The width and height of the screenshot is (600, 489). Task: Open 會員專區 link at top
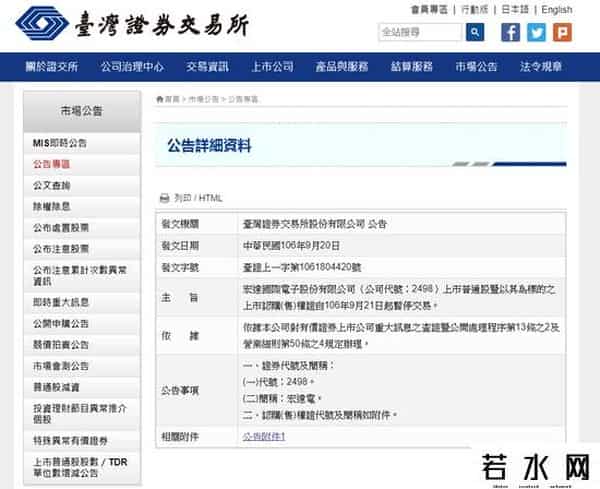tap(429, 10)
